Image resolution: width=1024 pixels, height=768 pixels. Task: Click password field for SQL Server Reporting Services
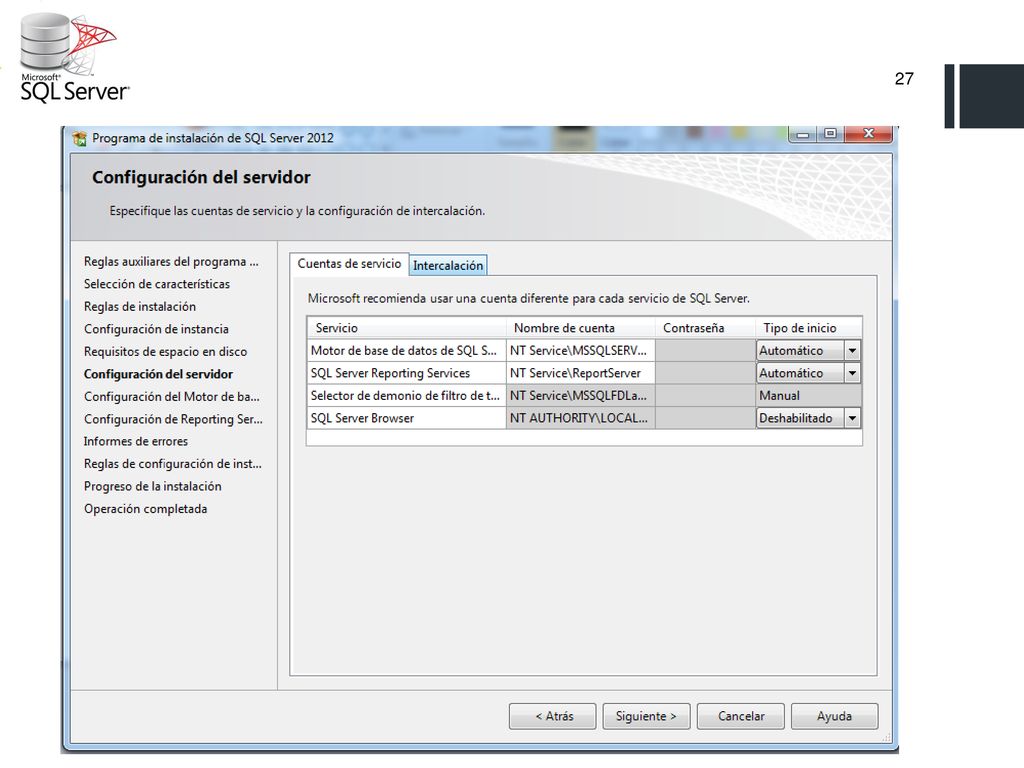click(x=705, y=373)
